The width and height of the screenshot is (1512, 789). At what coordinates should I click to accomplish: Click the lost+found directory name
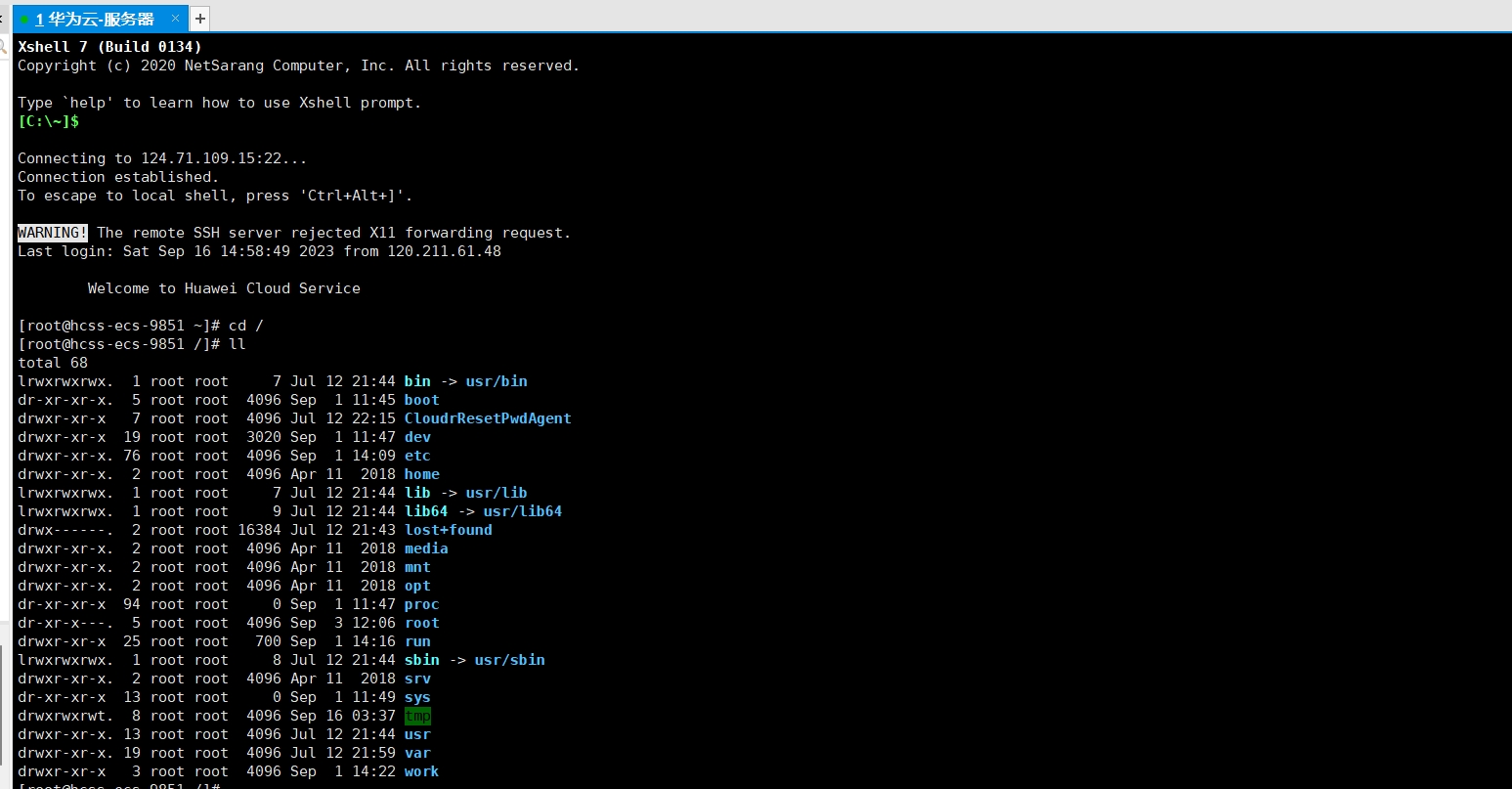point(449,530)
